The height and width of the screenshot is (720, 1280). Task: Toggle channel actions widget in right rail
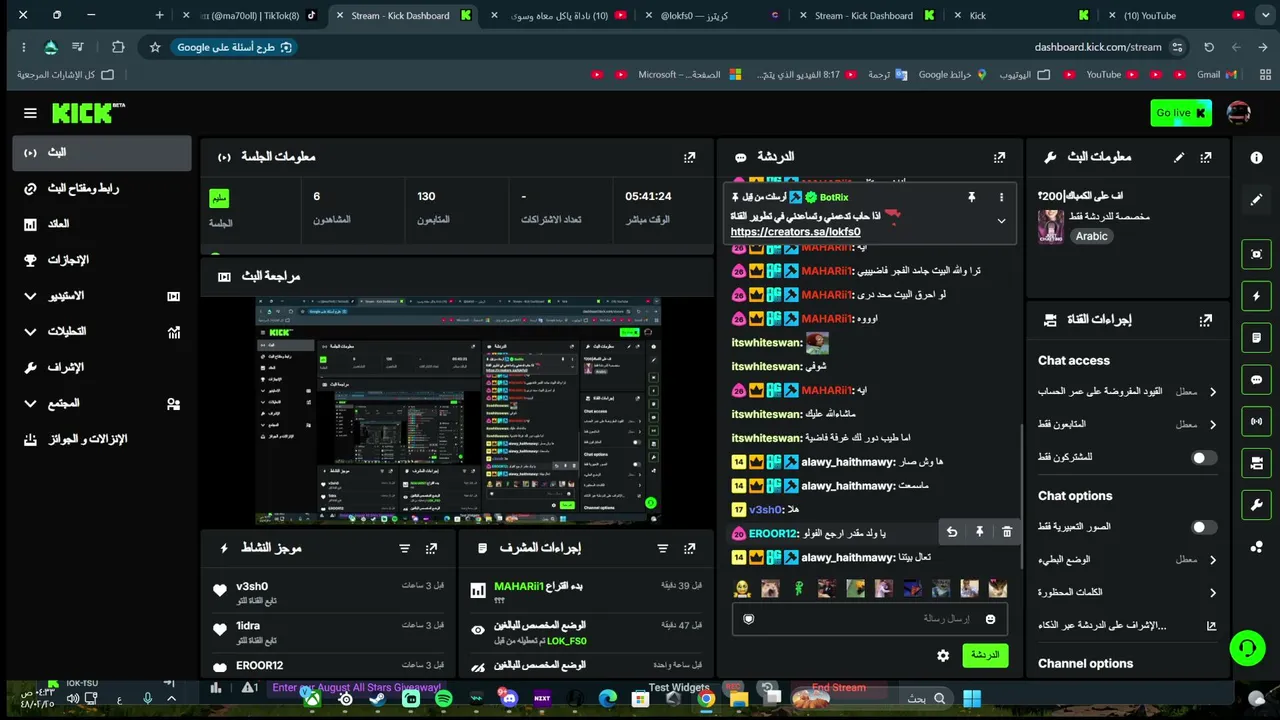(x=1257, y=463)
